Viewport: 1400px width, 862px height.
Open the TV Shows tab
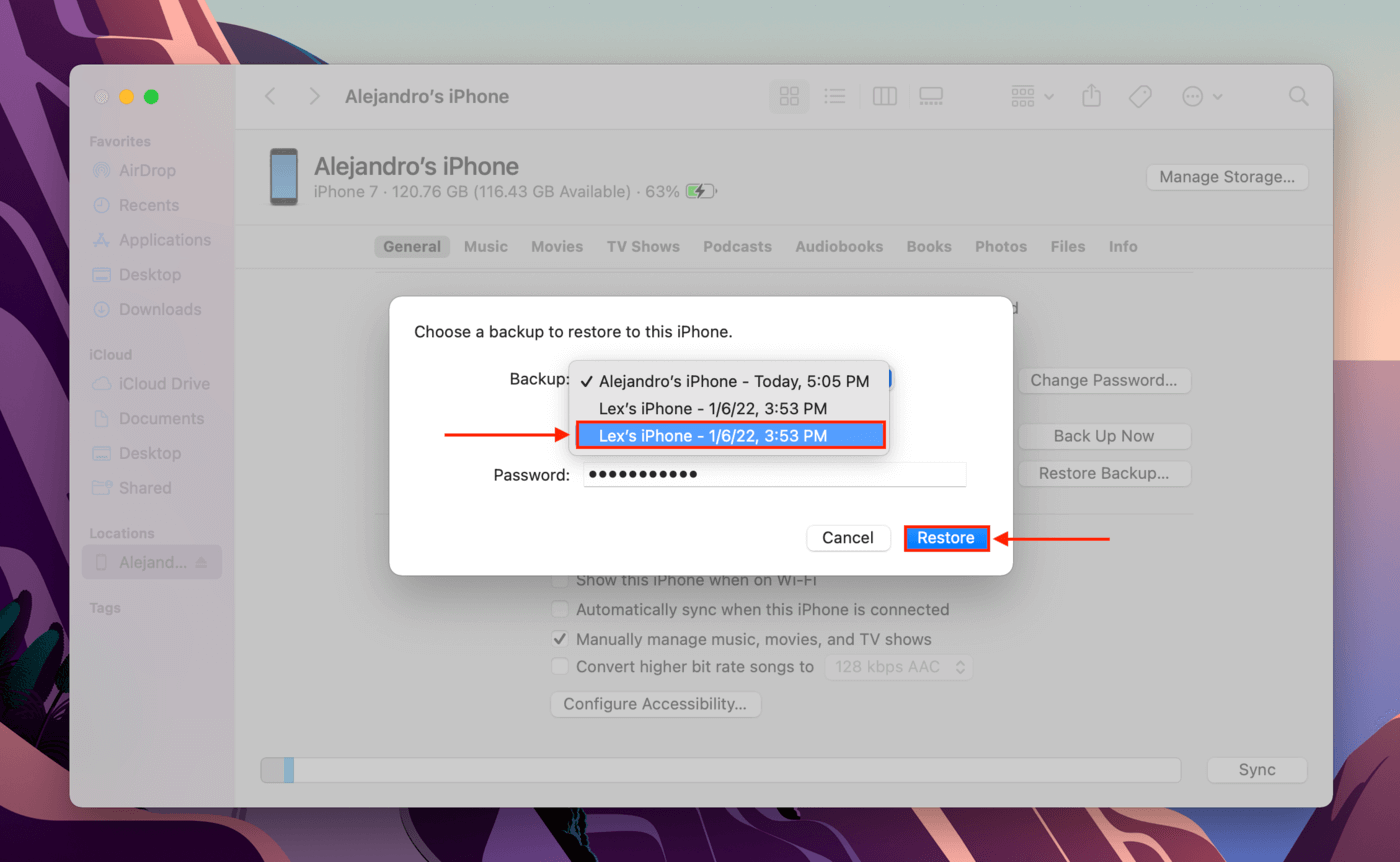(643, 247)
